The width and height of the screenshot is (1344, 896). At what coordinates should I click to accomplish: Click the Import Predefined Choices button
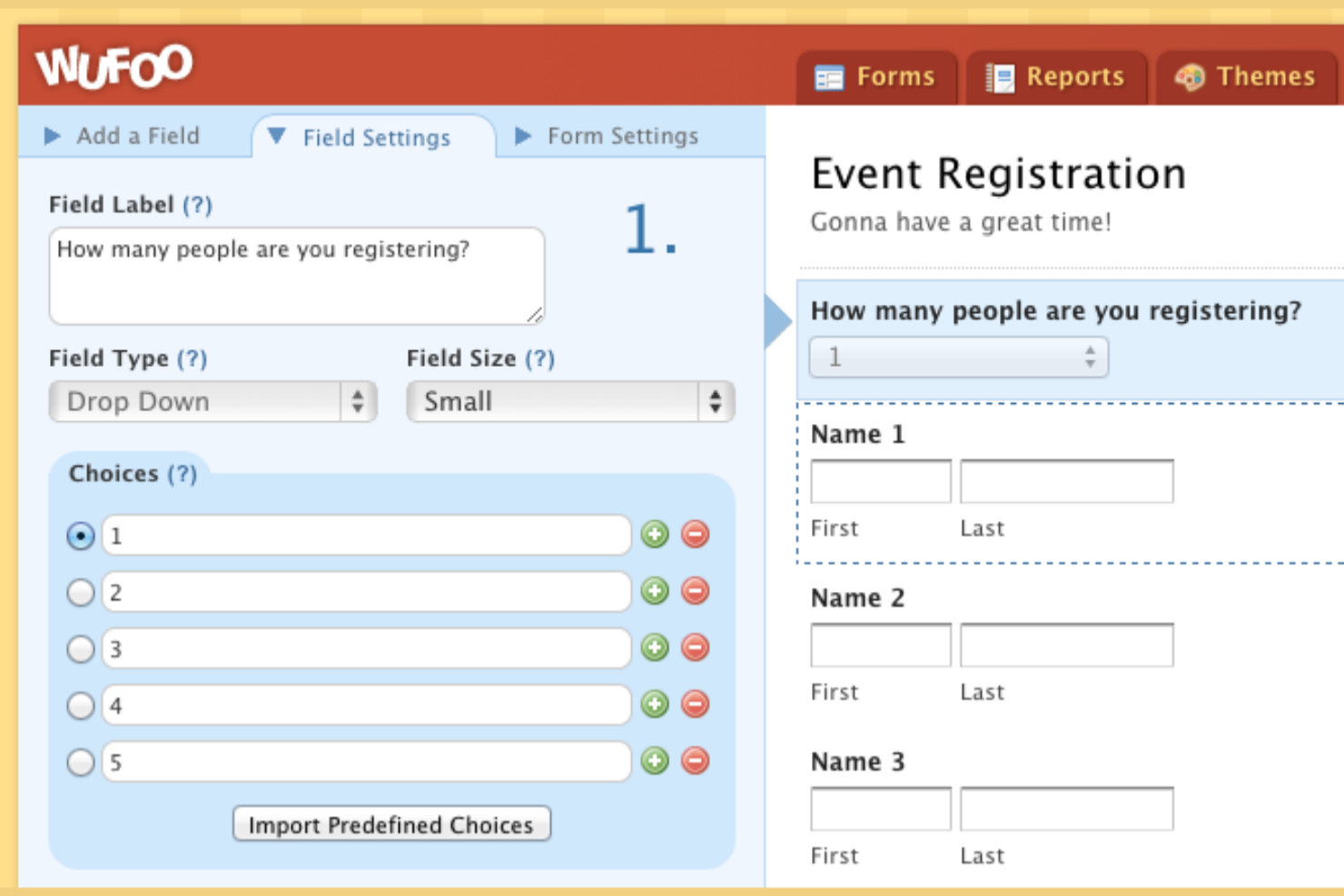pos(390,824)
